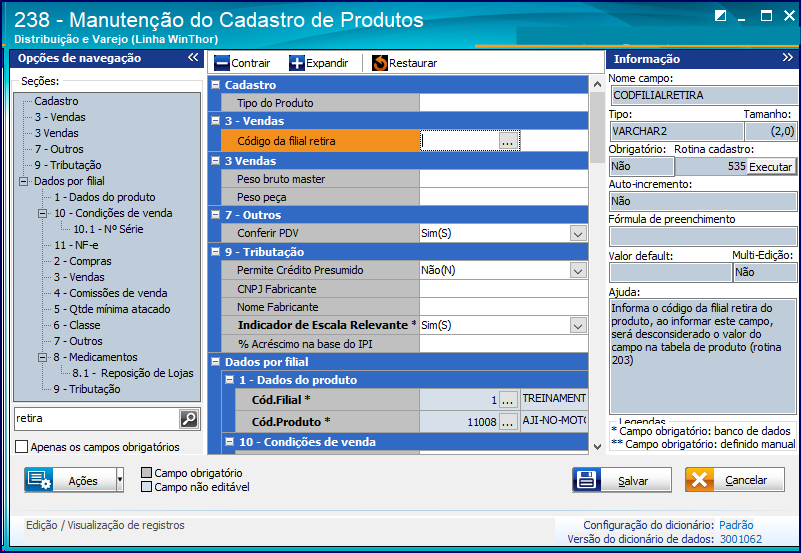Click the Restaurar orange arrow icon
The width and height of the screenshot is (801, 553).
click(x=380, y=63)
